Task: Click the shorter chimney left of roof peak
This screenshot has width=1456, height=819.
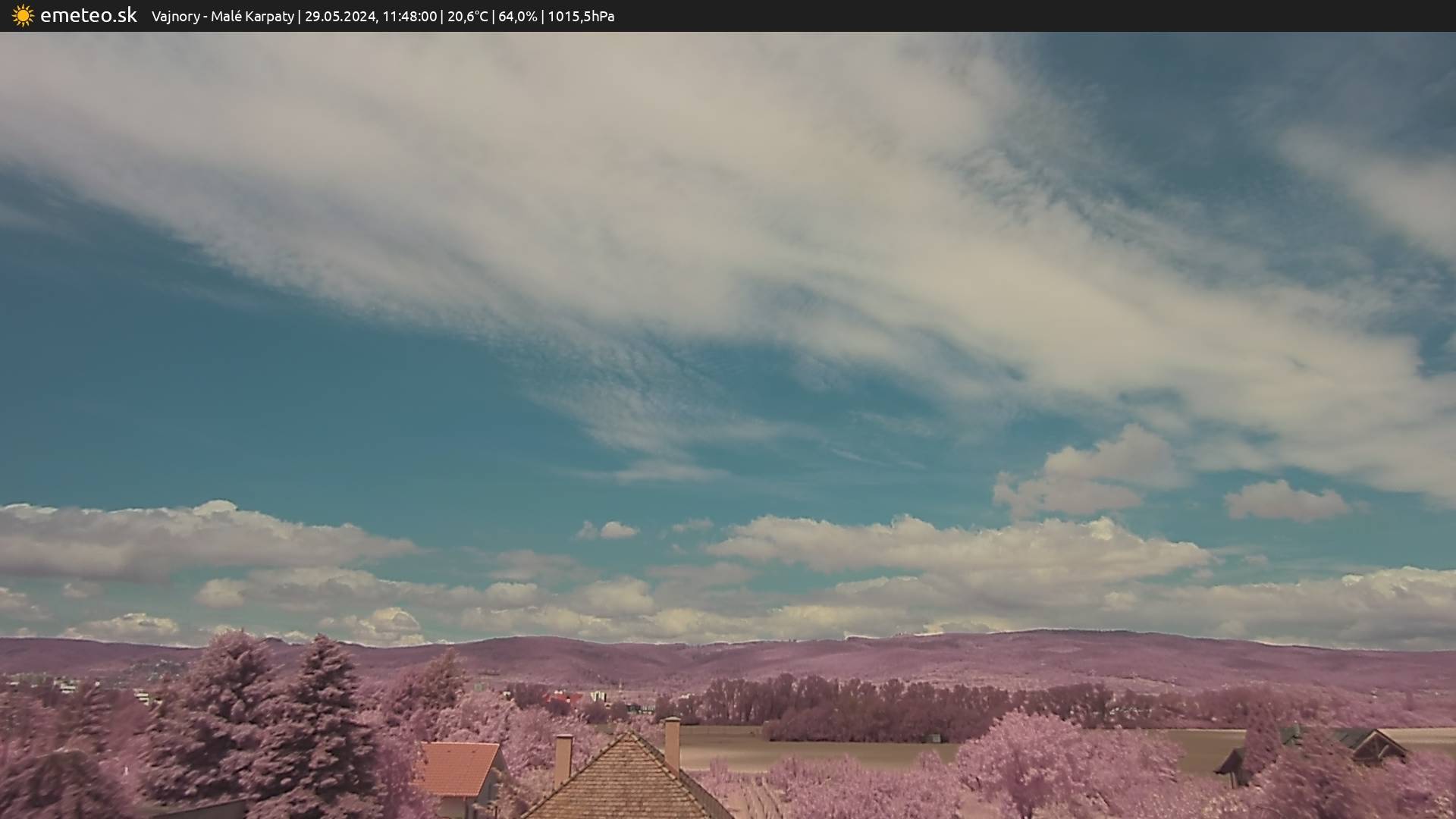Action: click(563, 758)
